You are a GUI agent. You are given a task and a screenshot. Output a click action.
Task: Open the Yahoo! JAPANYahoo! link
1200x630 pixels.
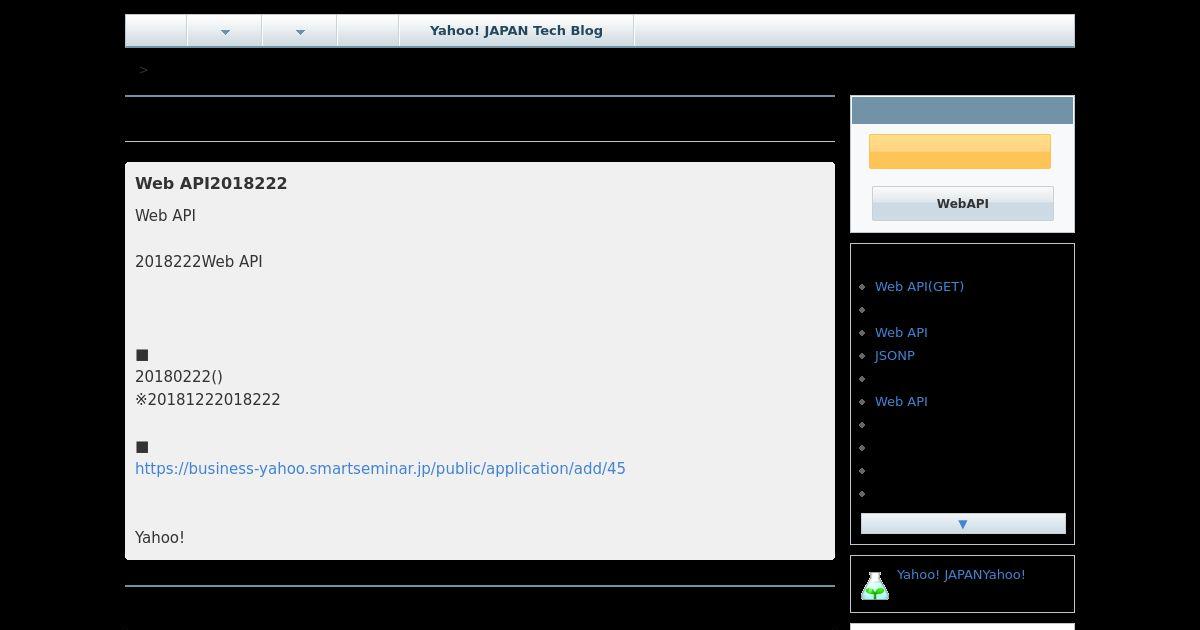tap(961, 575)
